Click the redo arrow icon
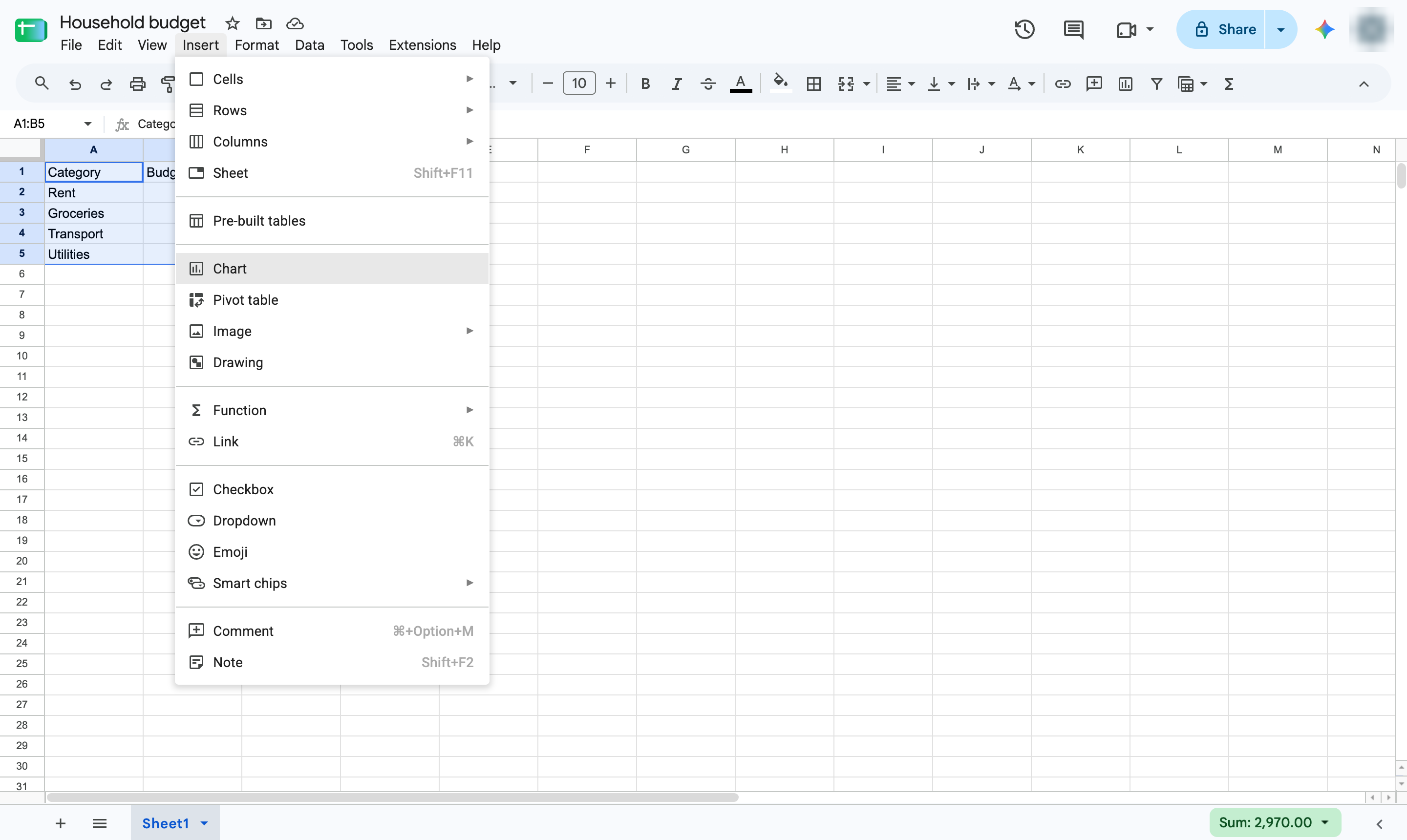The image size is (1407, 840). coord(106,84)
